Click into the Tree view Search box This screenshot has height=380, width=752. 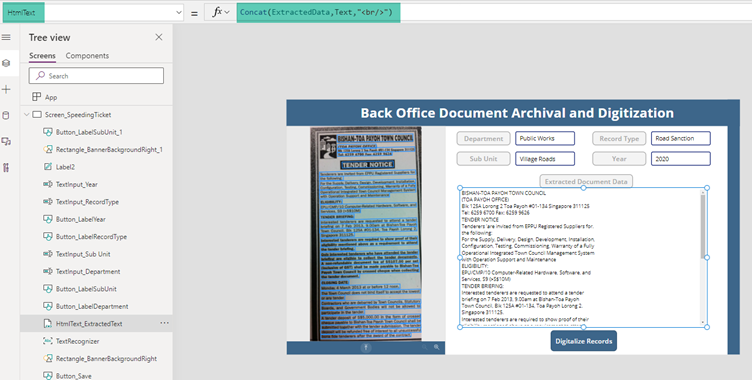(x=96, y=76)
